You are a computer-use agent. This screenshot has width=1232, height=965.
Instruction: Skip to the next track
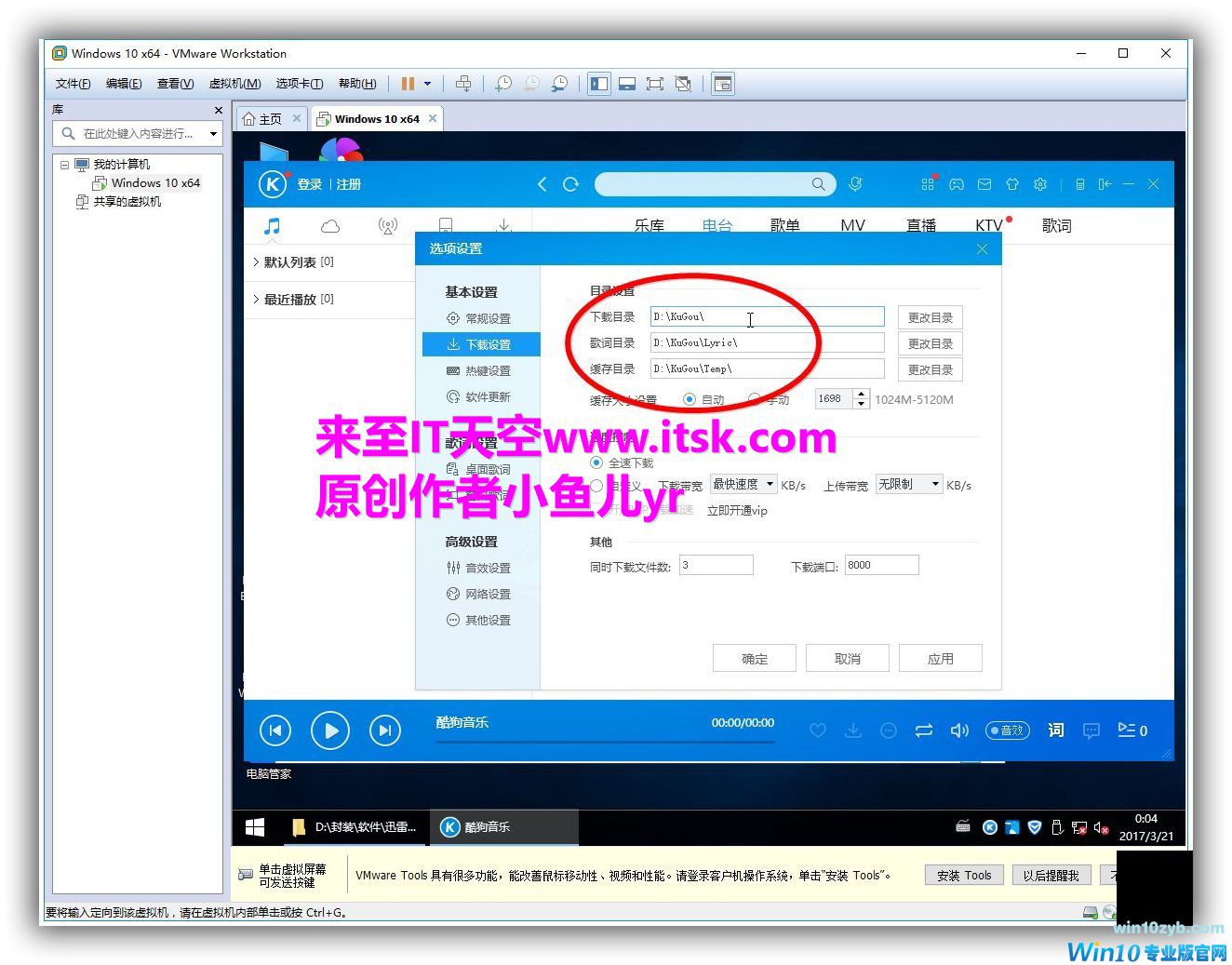[x=385, y=730]
